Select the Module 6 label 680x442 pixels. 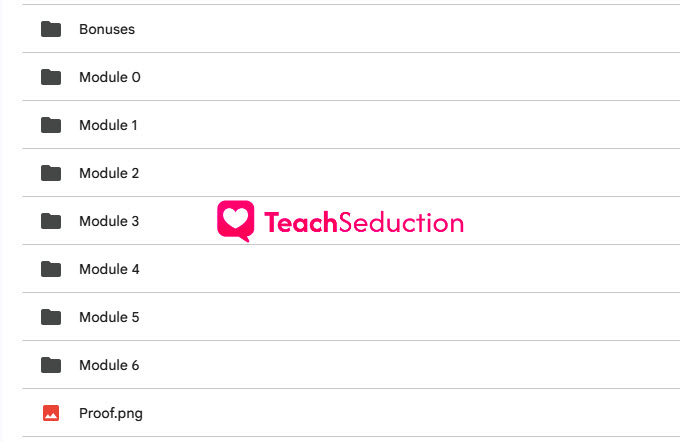[109, 365]
